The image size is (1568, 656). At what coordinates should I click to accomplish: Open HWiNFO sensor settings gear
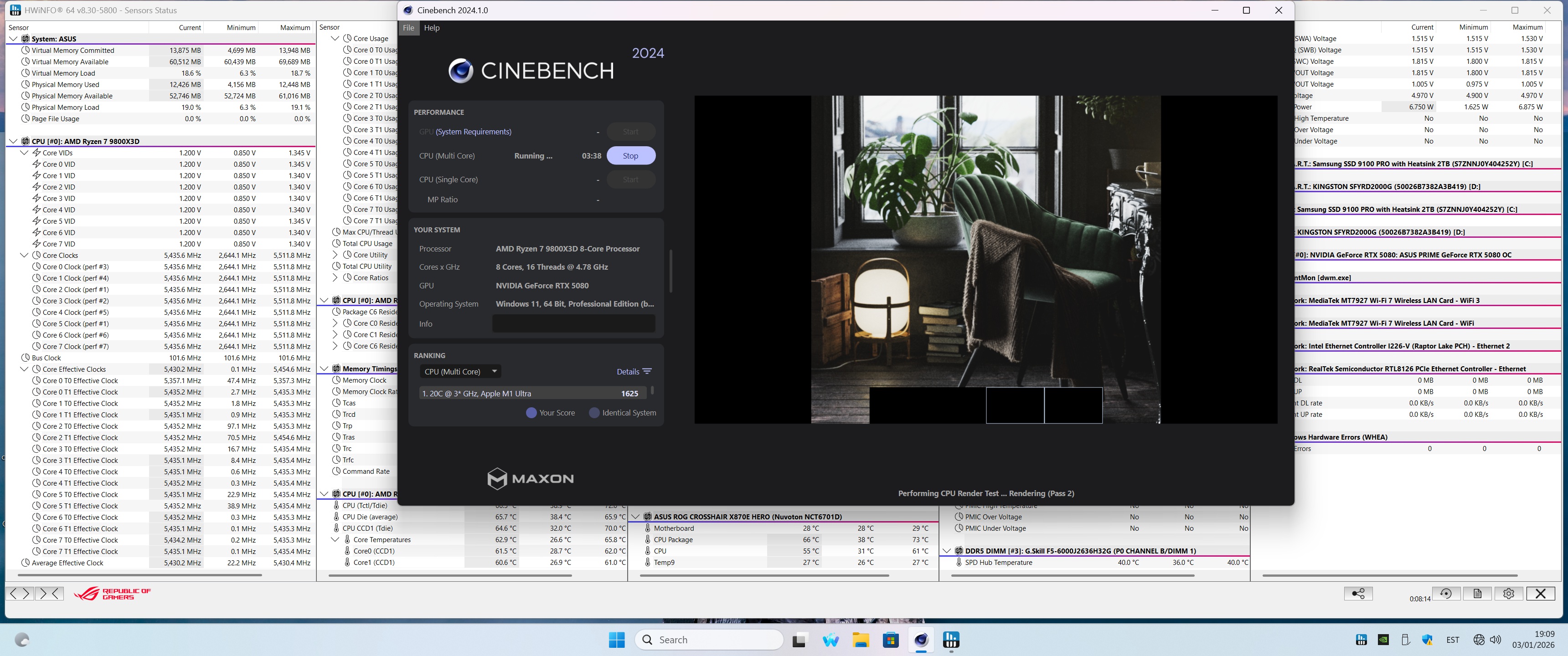(x=1508, y=593)
